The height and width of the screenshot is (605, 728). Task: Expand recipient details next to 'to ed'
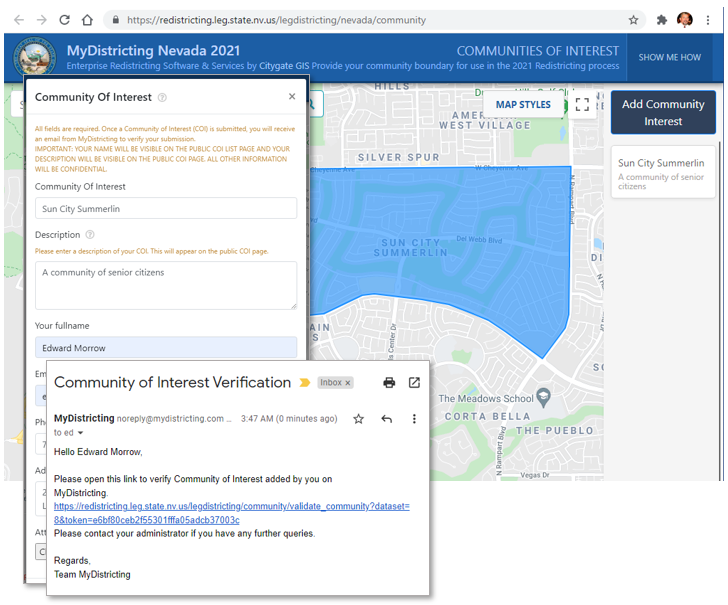click(x=81, y=433)
